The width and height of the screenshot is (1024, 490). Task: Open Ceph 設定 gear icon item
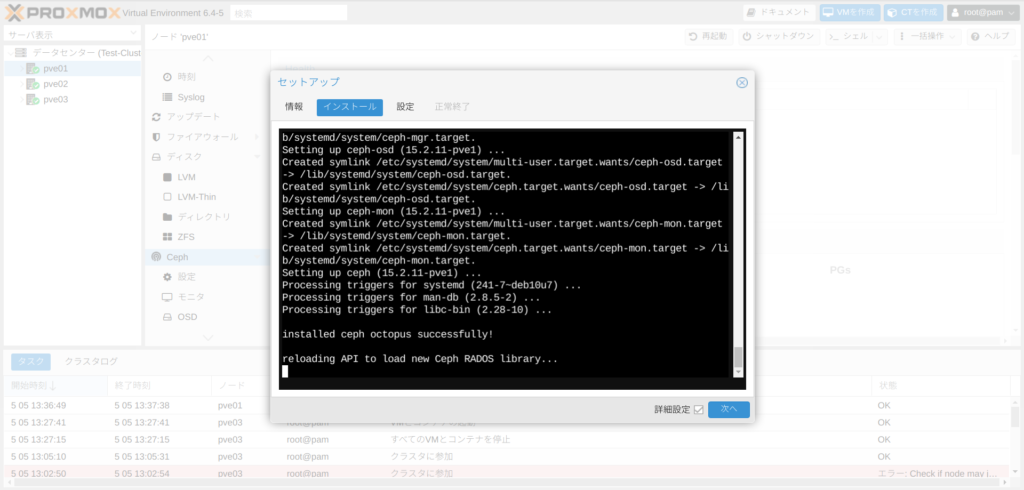click(167, 277)
